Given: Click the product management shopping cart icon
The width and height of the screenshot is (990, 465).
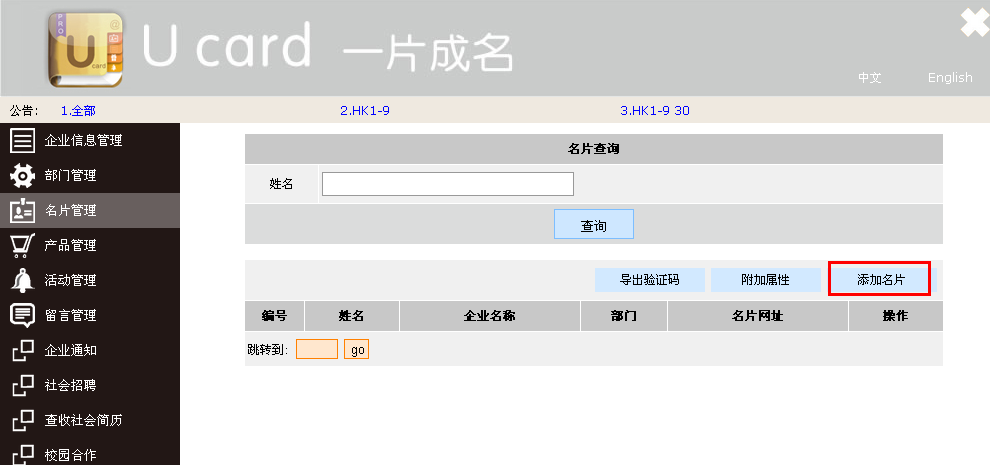Looking at the screenshot, I should coord(23,245).
